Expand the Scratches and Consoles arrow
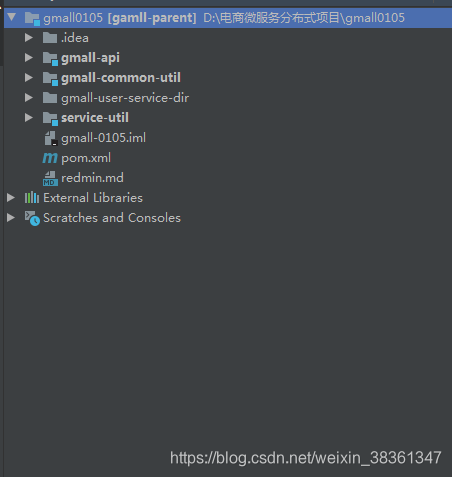452x477 pixels. pos(11,218)
